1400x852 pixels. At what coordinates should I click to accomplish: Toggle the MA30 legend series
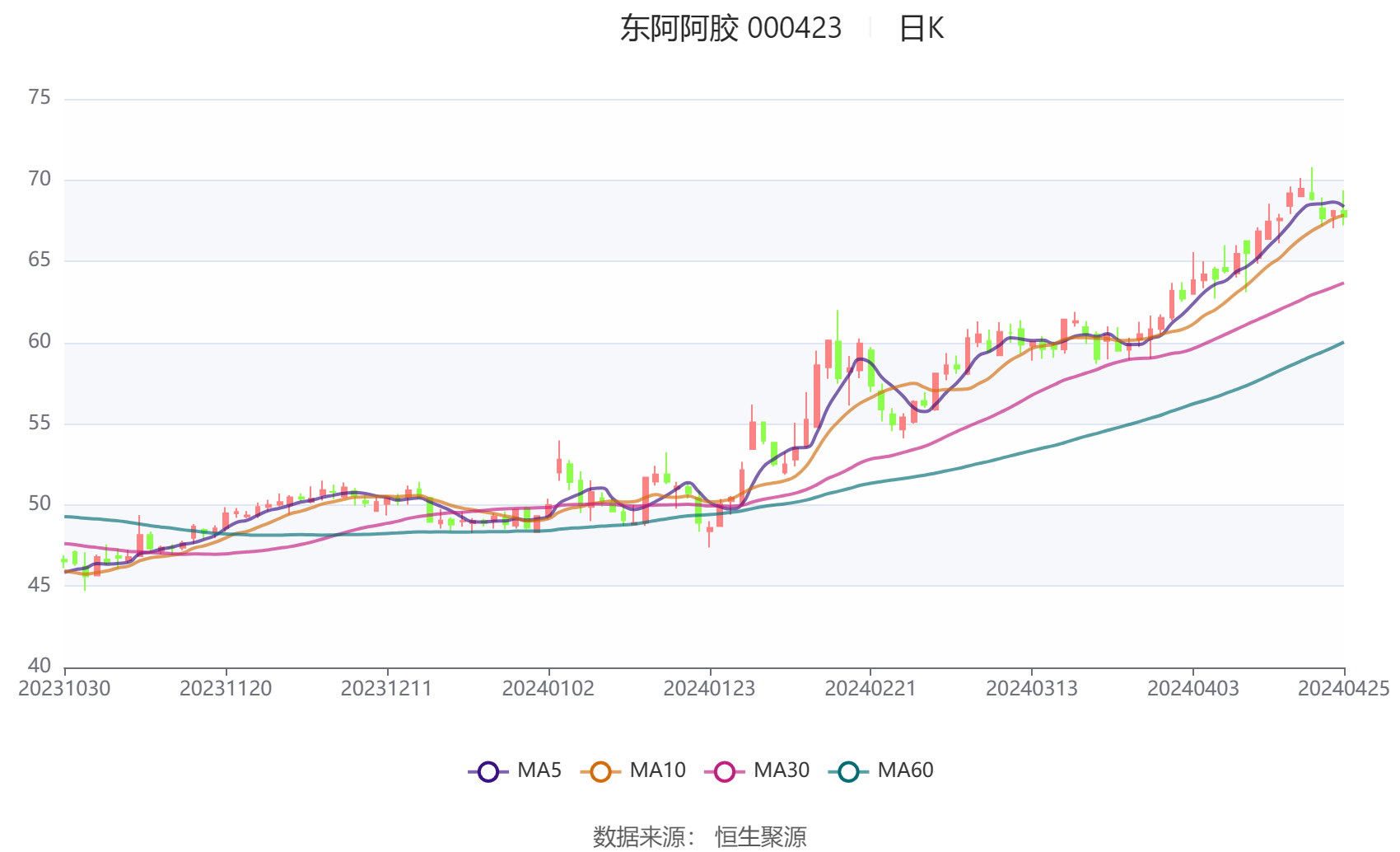[x=757, y=770]
